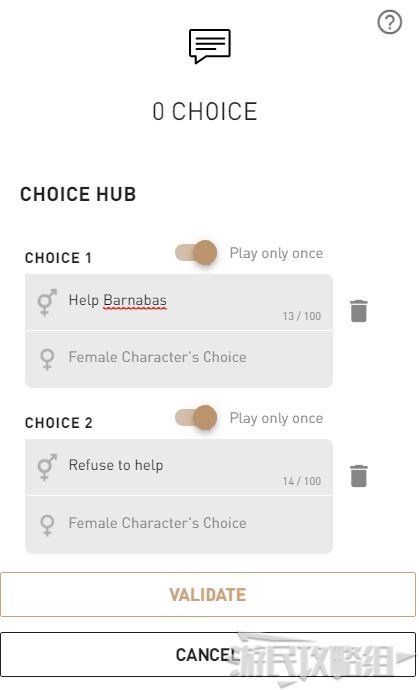Delete Choice 1 with trash icon
Image resolution: width=419 pixels, height=690 pixels.
[x=358, y=311]
